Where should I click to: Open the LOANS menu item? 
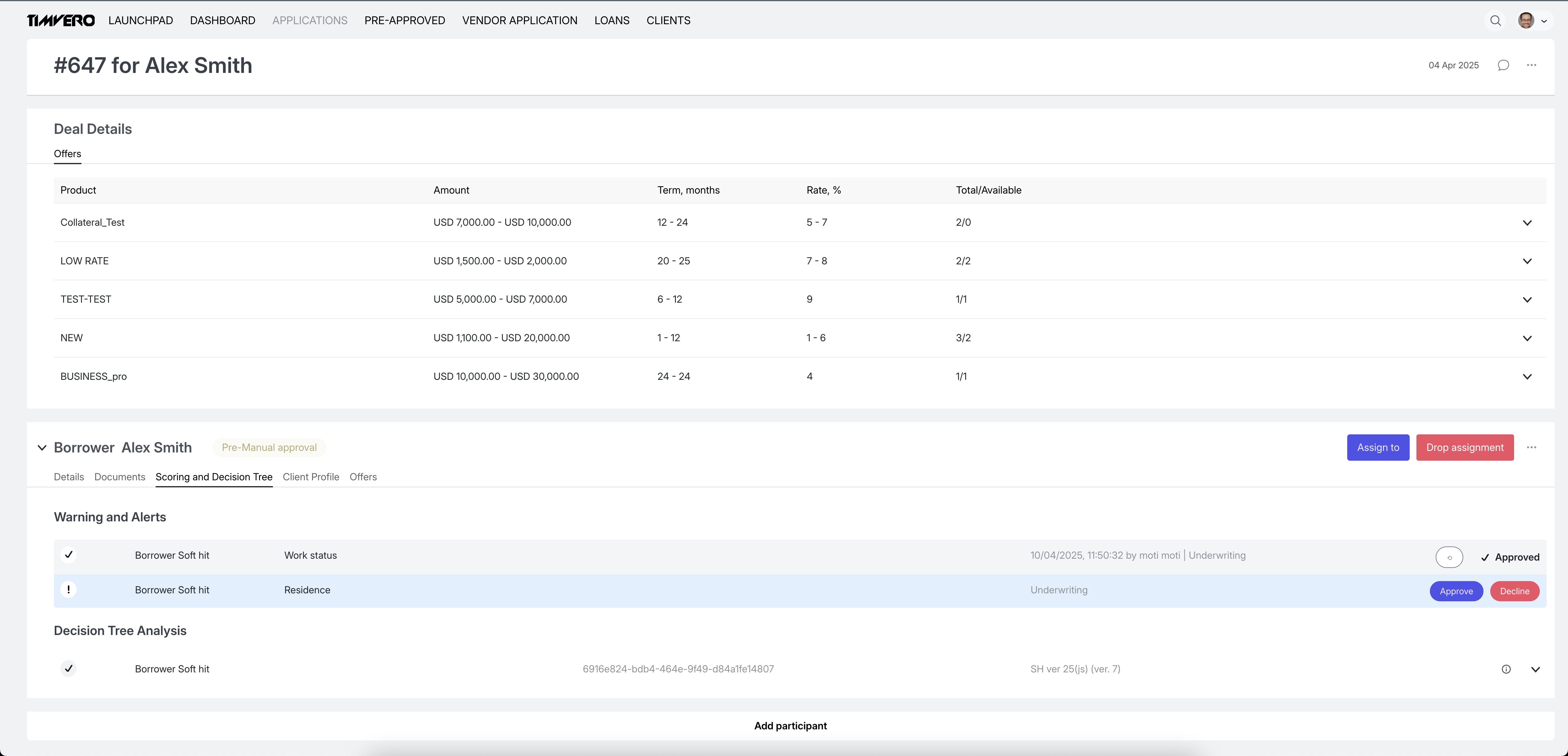pos(612,21)
